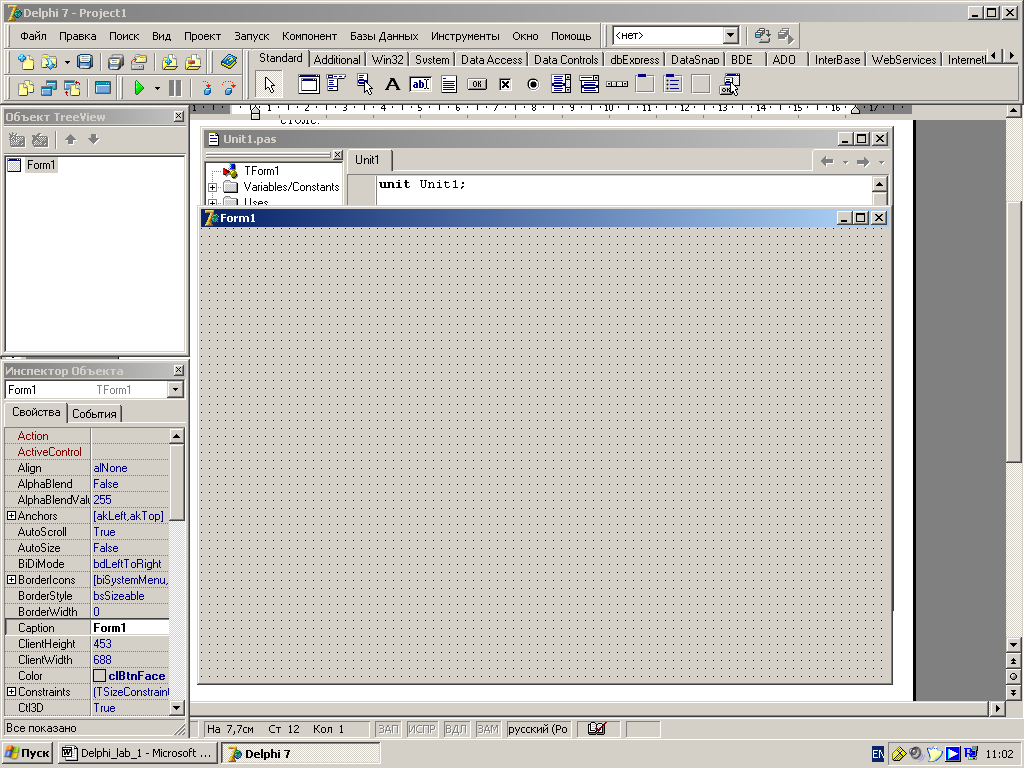The height and width of the screenshot is (768, 1024).
Task: Open the back navigation history dropdown
Action: [x=845, y=162]
